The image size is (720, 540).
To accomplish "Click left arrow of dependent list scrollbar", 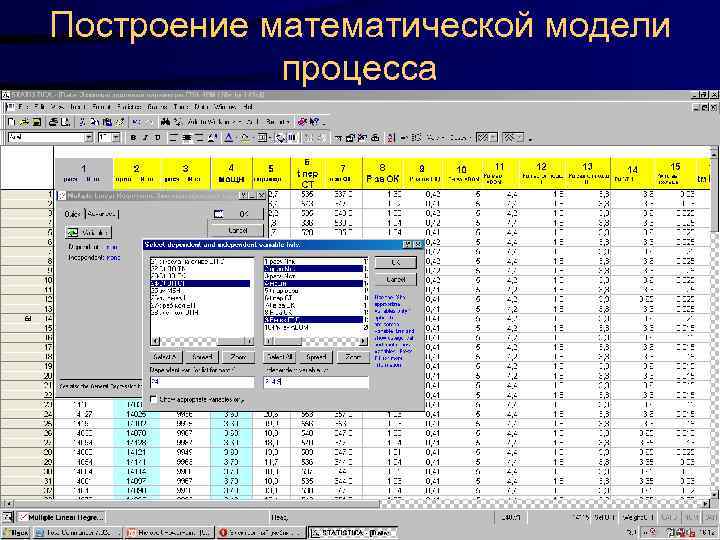I will pyautogui.click(x=155, y=341).
